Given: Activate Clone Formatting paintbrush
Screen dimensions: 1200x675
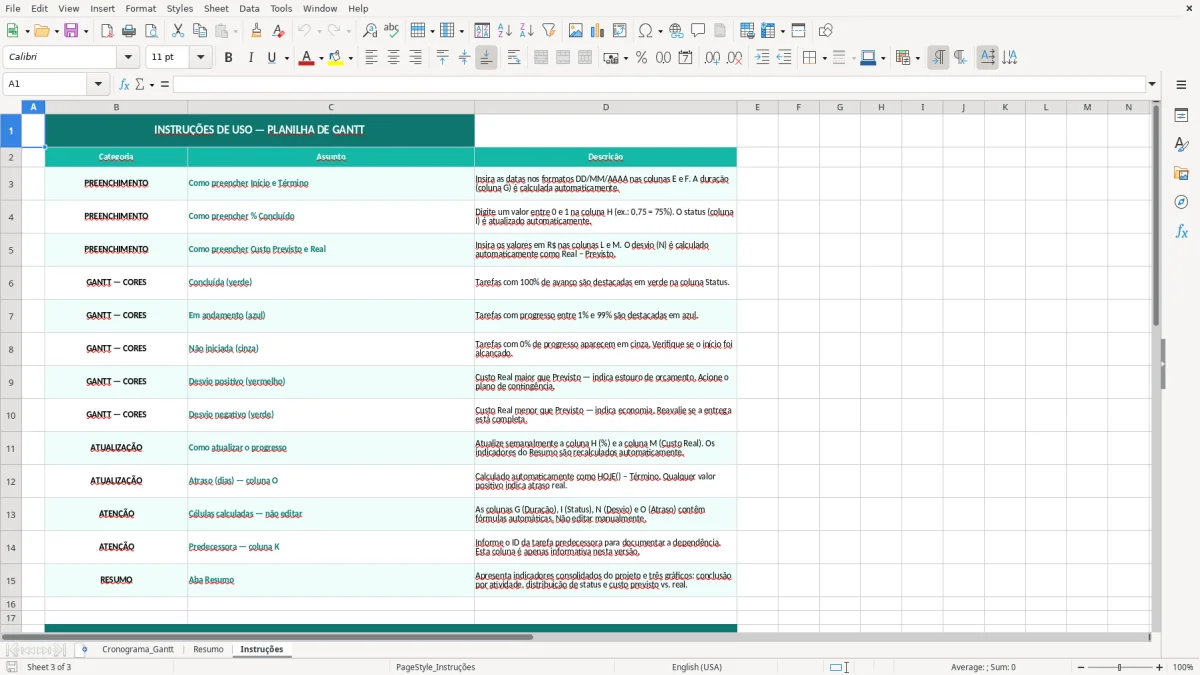Looking at the screenshot, I should (256, 31).
